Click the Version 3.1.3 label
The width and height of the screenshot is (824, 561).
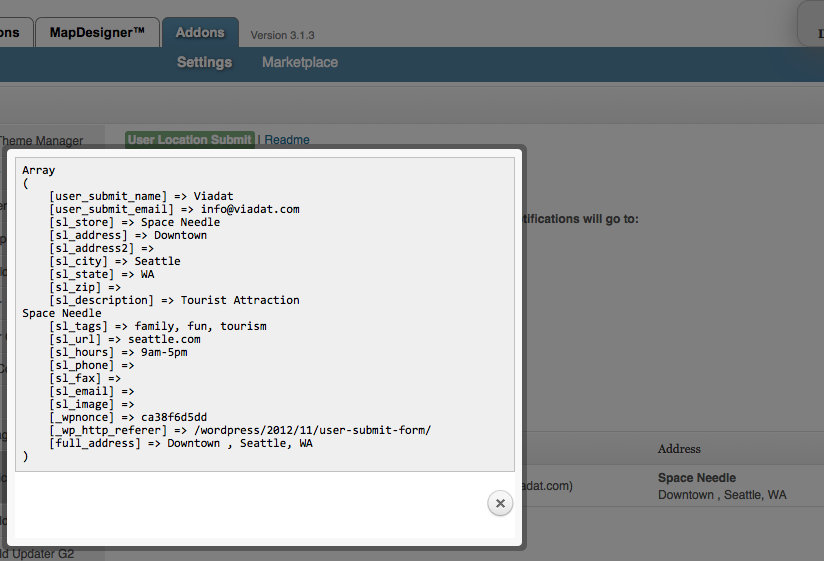click(x=282, y=35)
